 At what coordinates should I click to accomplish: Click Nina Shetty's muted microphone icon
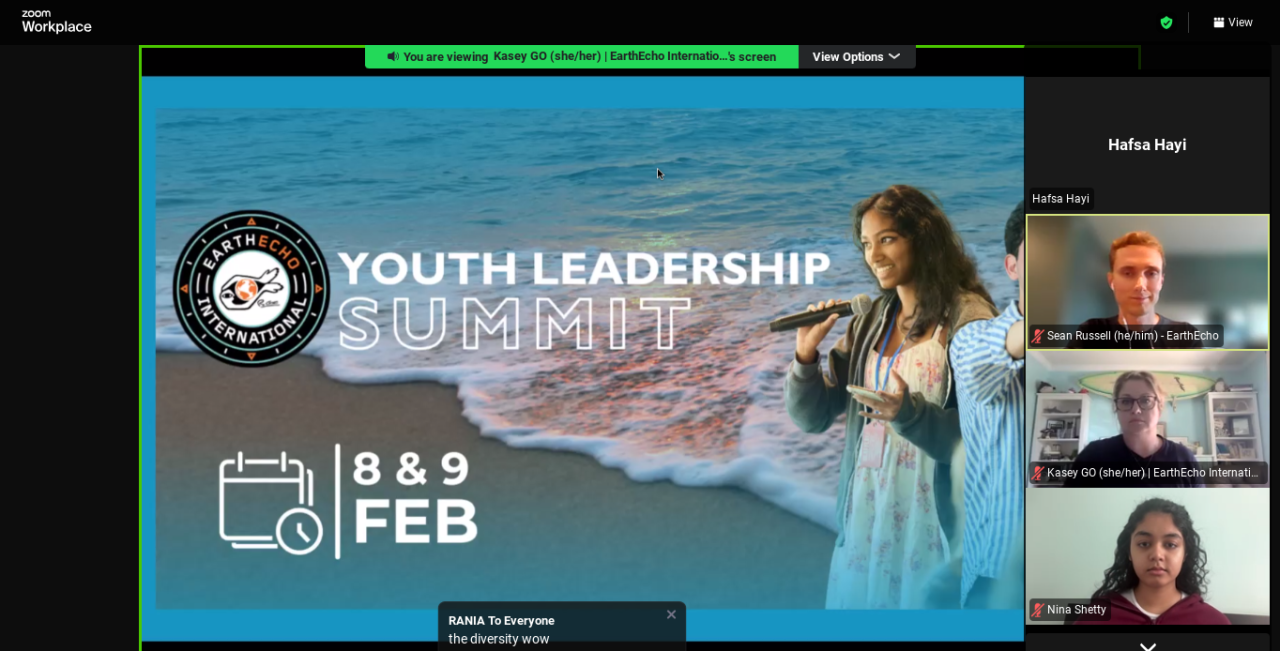pos(1038,610)
